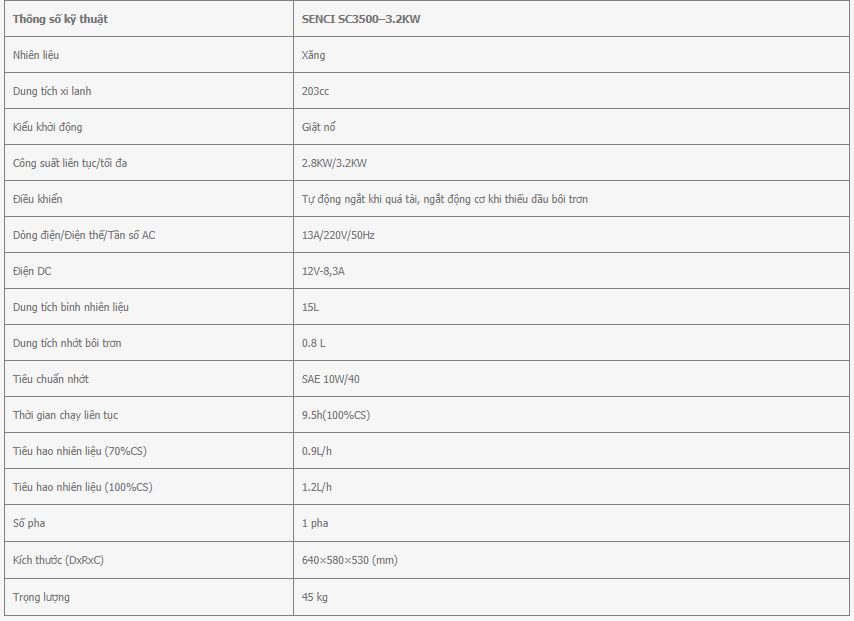Click the 'Tiêu chuẩn nhớt' label
The height and width of the screenshot is (621, 854).
(51, 379)
